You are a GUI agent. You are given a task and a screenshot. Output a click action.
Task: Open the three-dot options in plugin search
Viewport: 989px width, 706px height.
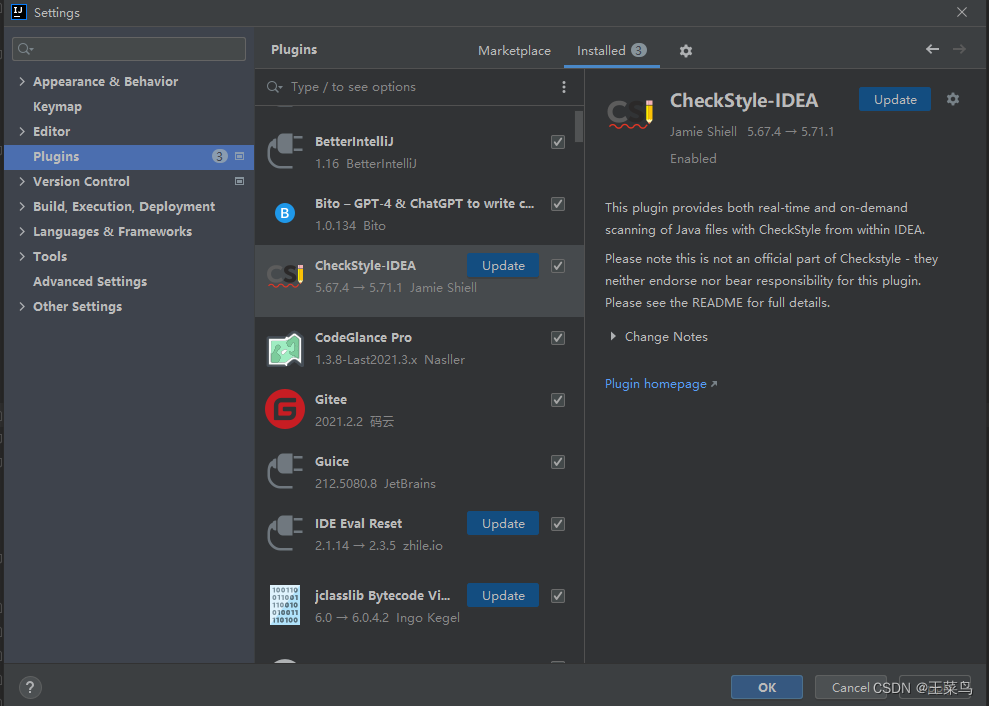(564, 87)
